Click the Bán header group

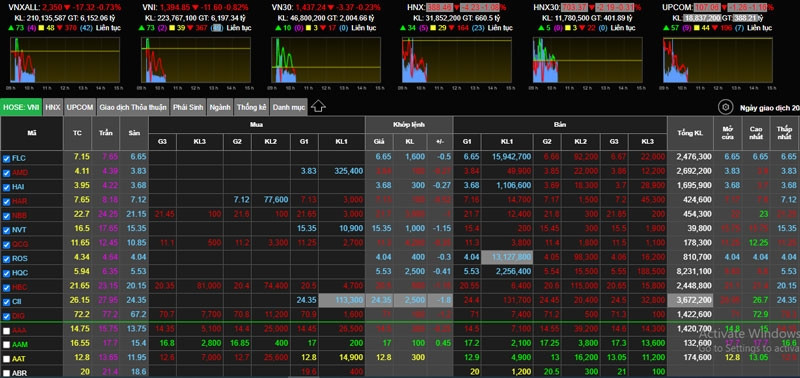(560, 124)
